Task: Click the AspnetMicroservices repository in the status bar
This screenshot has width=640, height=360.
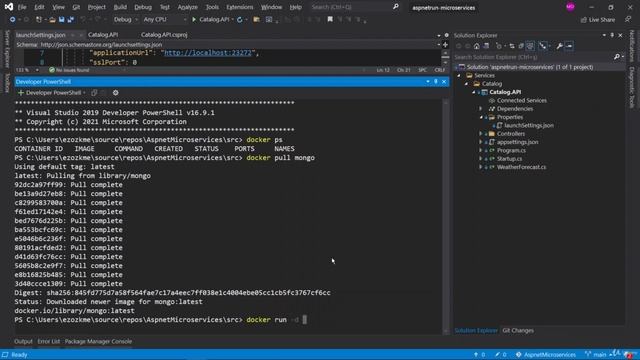Action: click(x=546, y=355)
